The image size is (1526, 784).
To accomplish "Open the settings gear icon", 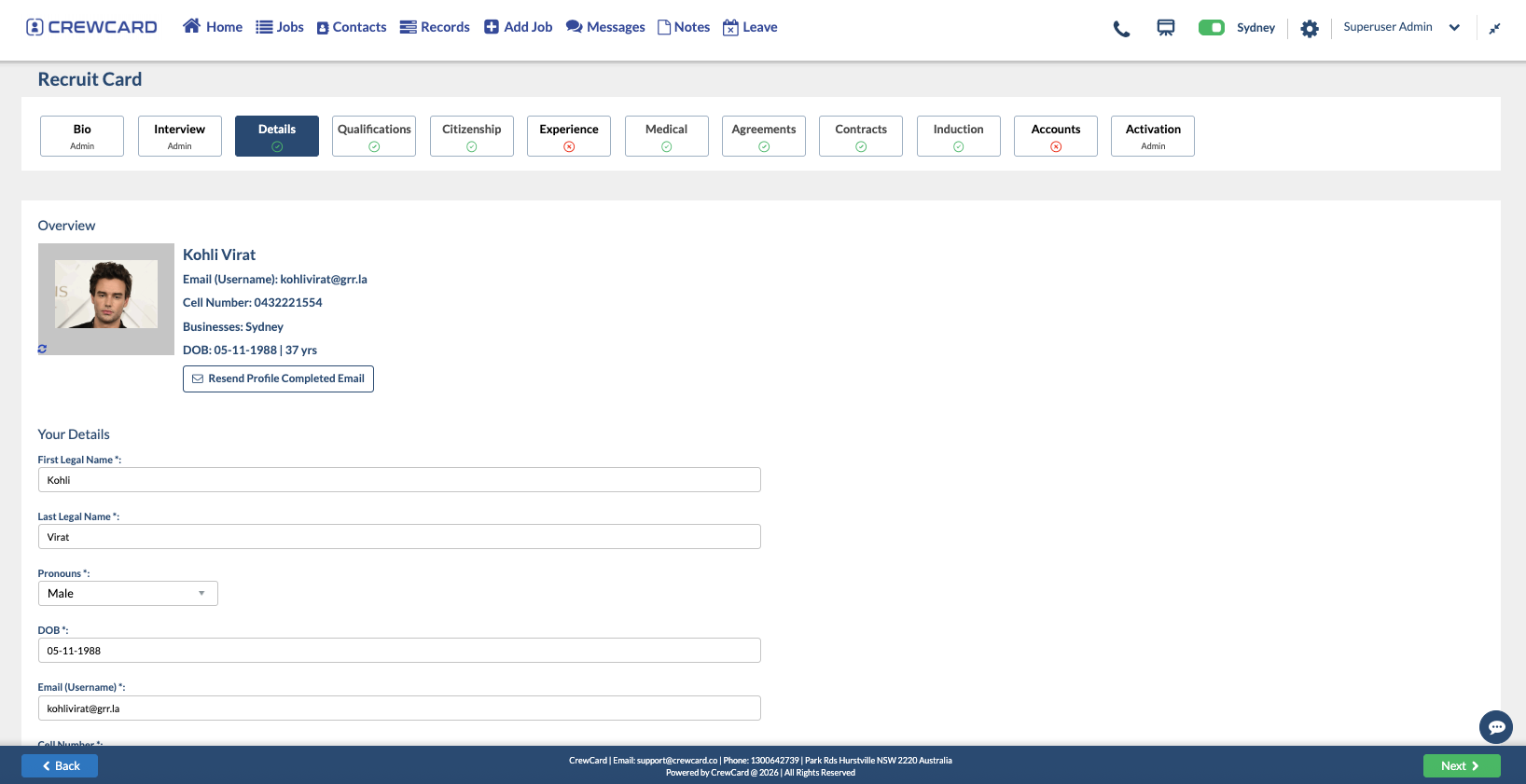I will (x=1310, y=29).
